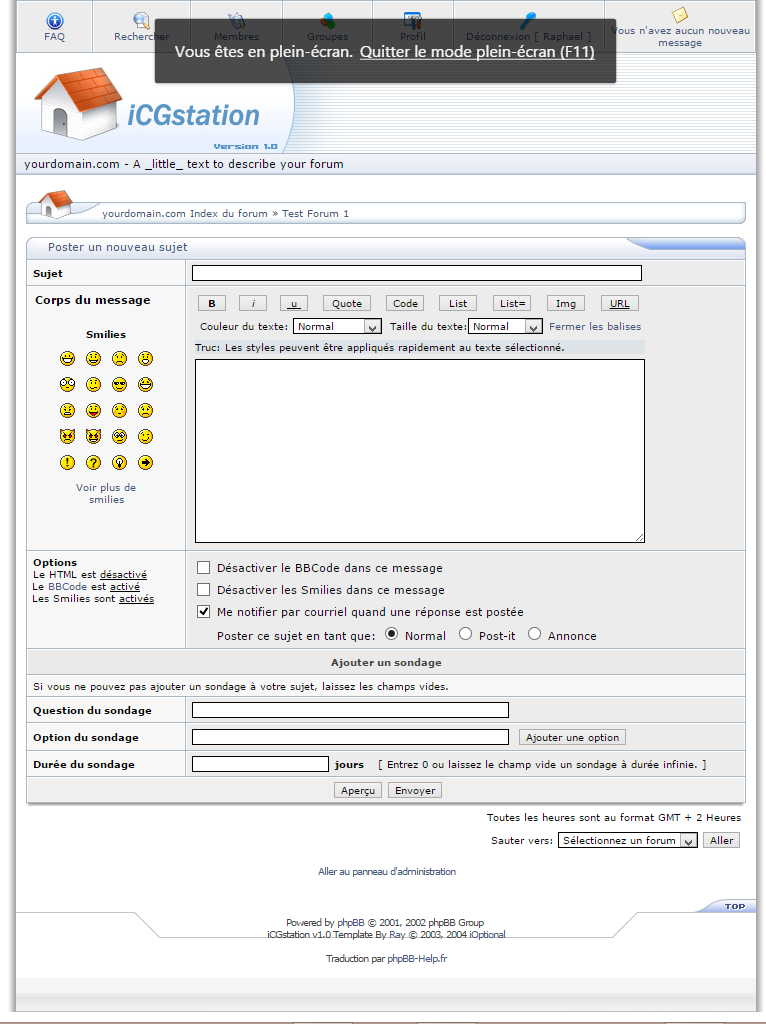This screenshot has height=1024, width=766.
Task: Check Désactiver les Smilies dans ce message
Action: (x=204, y=590)
